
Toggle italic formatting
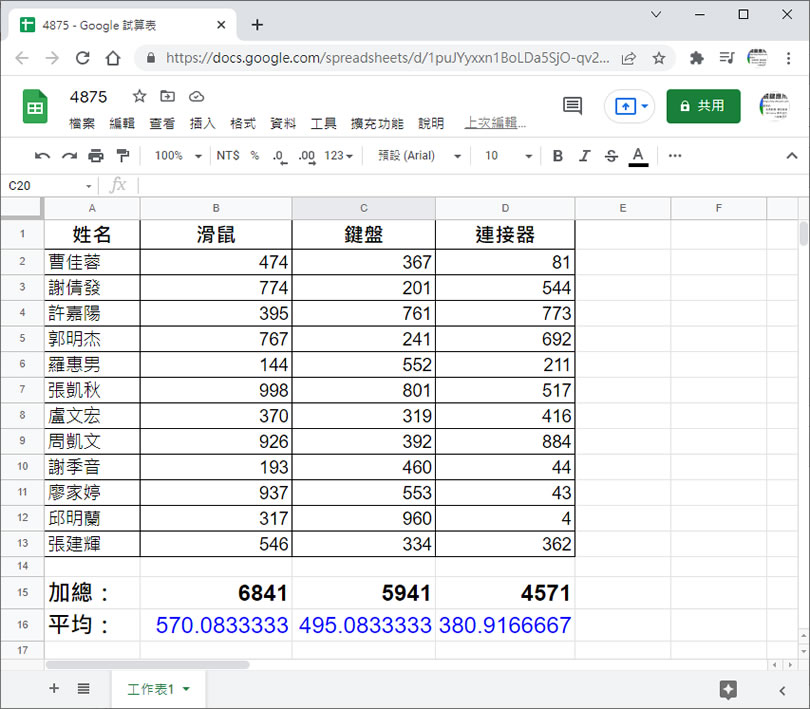[584, 156]
